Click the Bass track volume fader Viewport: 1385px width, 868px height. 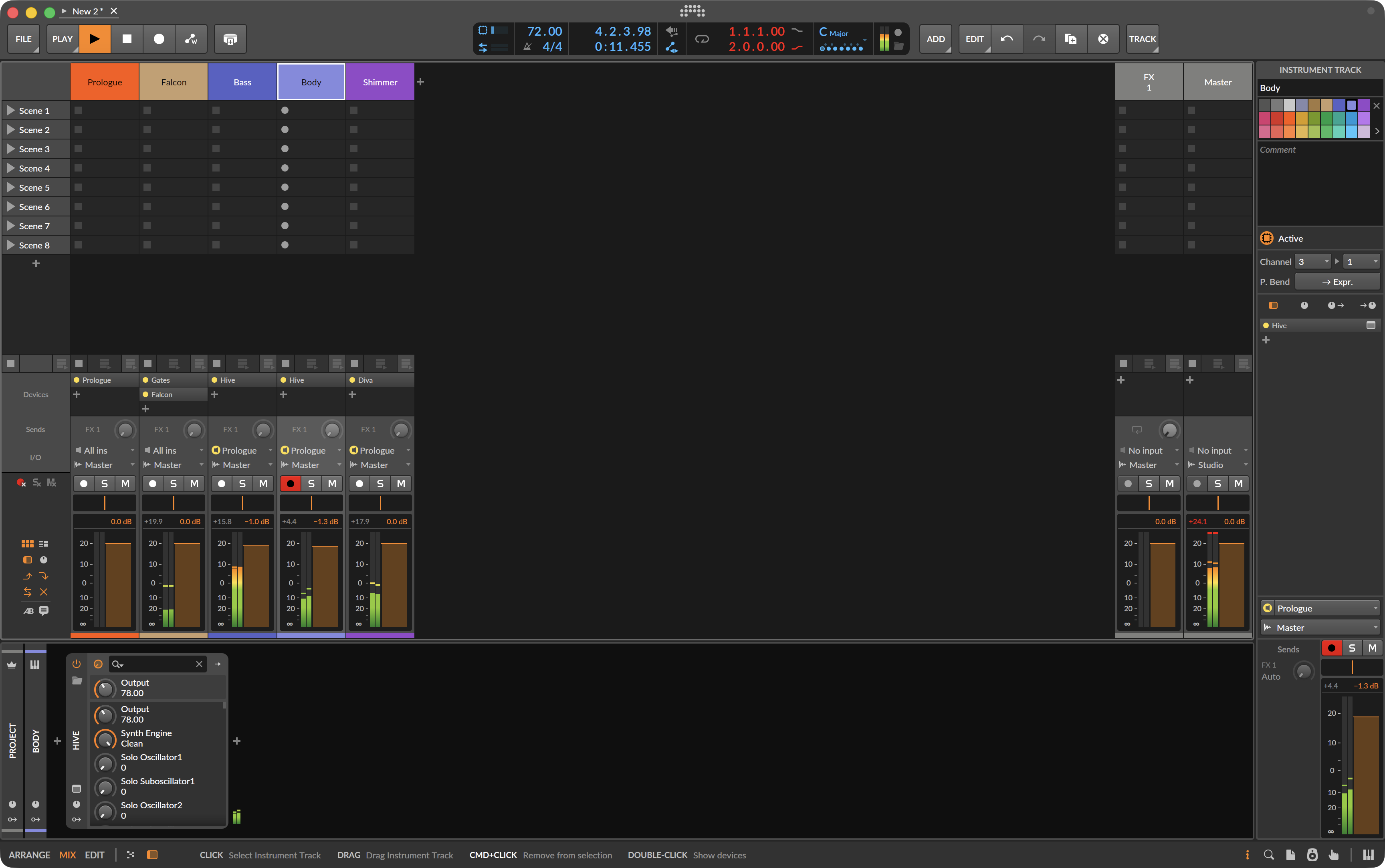[x=256, y=585]
